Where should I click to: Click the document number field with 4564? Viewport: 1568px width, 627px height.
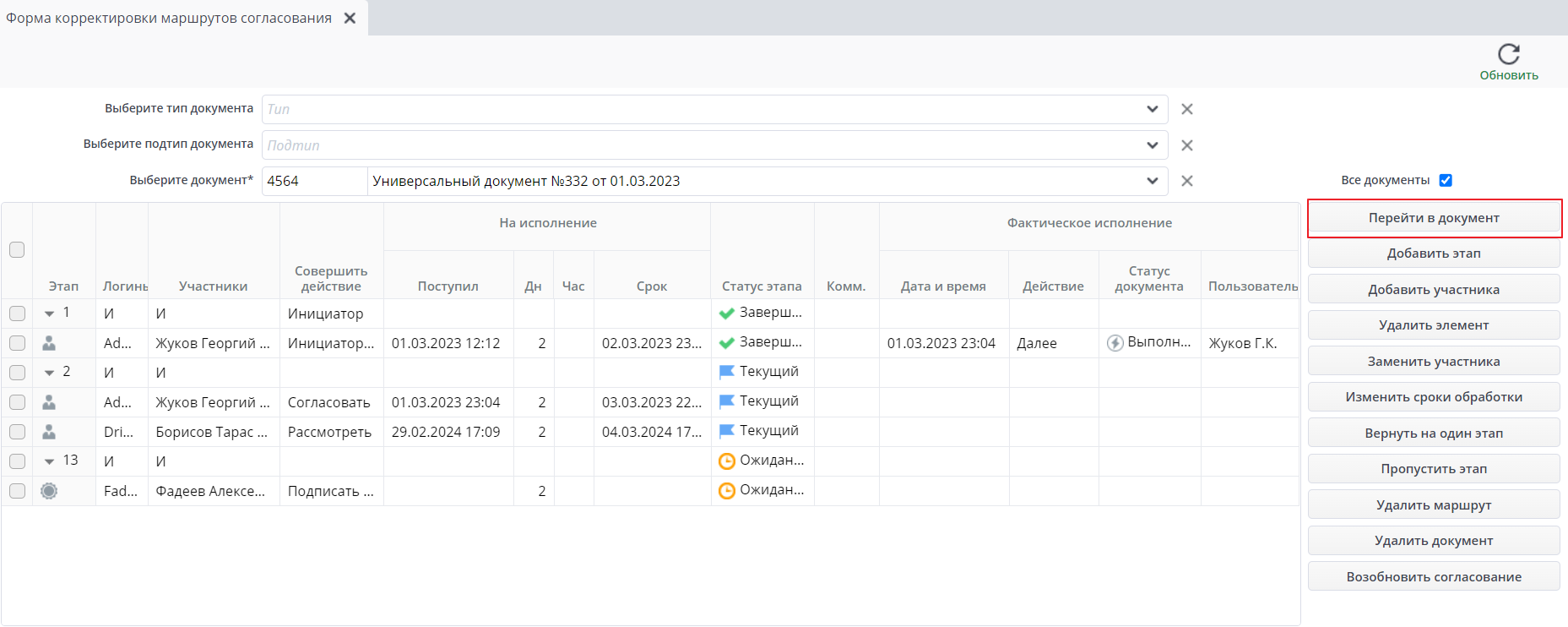(x=314, y=181)
